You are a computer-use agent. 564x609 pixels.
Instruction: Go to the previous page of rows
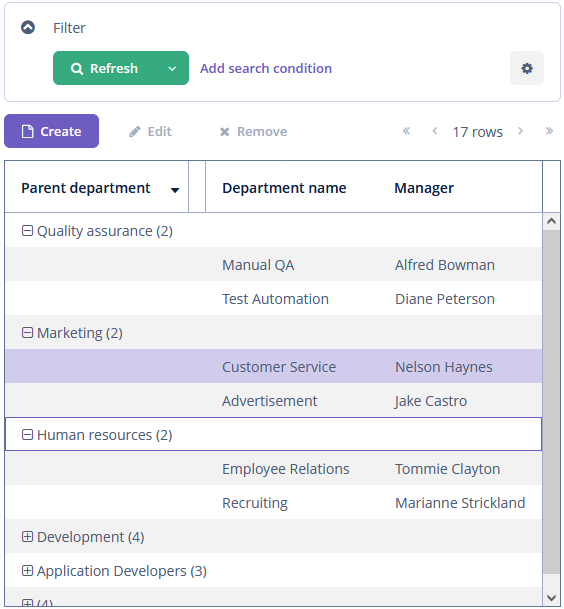point(435,131)
